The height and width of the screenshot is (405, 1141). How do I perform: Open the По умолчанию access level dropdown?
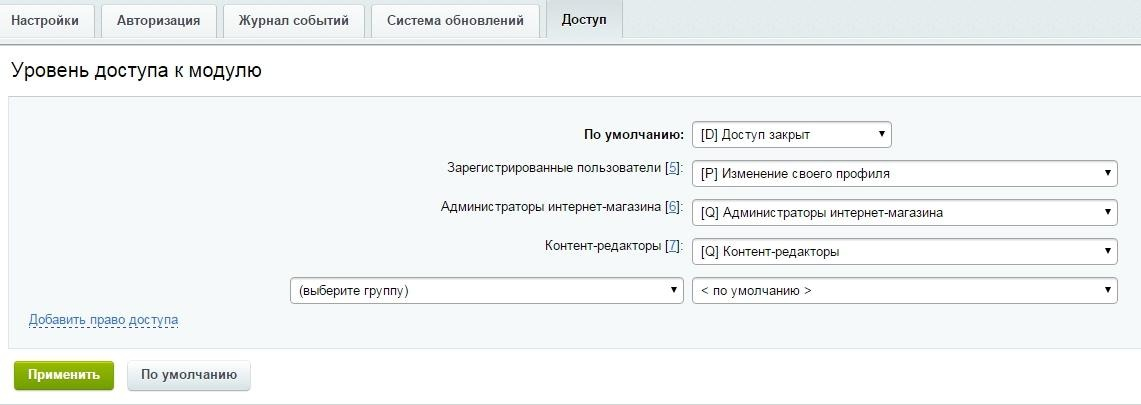[x=792, y=135]
